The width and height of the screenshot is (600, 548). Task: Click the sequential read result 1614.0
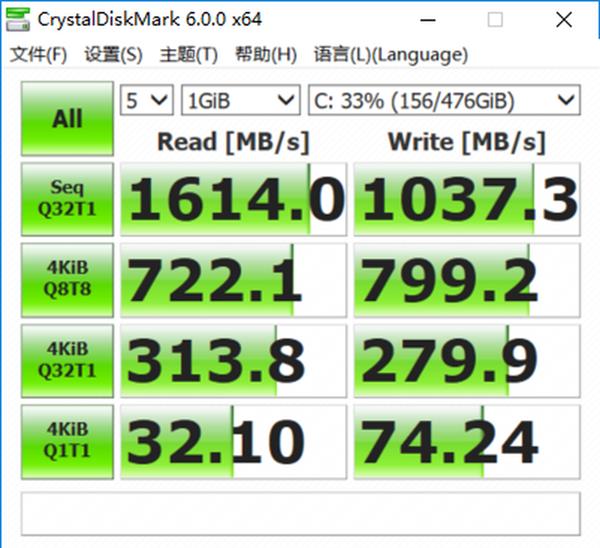[x=233, y=200]
